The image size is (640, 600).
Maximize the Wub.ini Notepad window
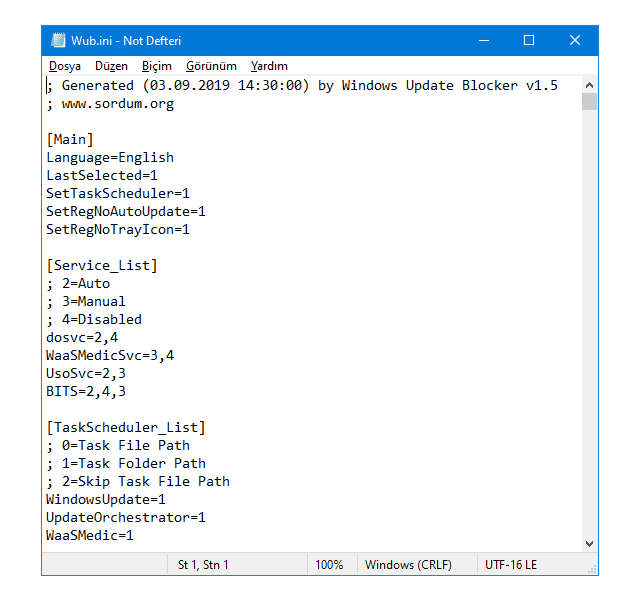pos(529,40)
